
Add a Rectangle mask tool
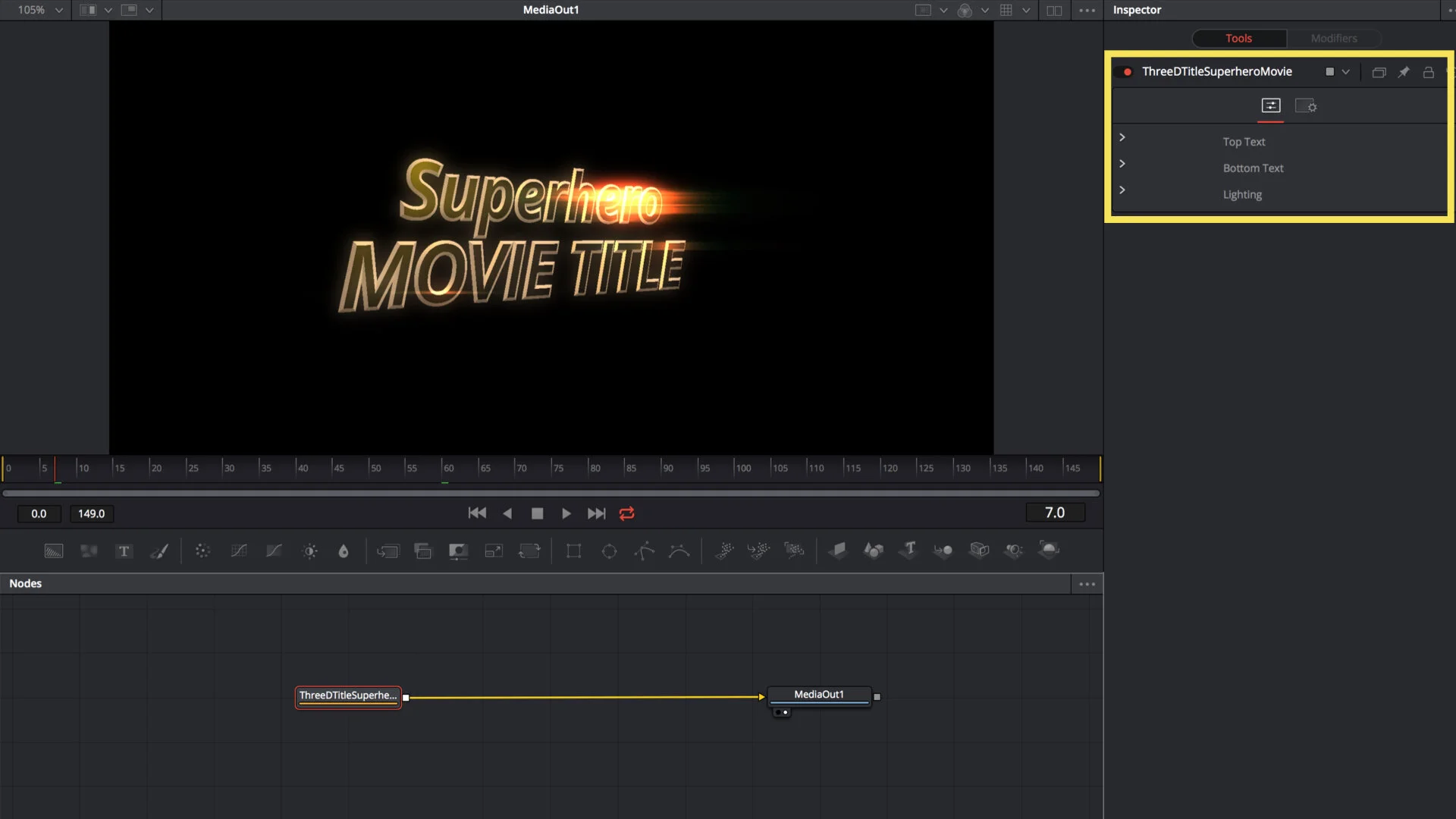click(574, 551)
